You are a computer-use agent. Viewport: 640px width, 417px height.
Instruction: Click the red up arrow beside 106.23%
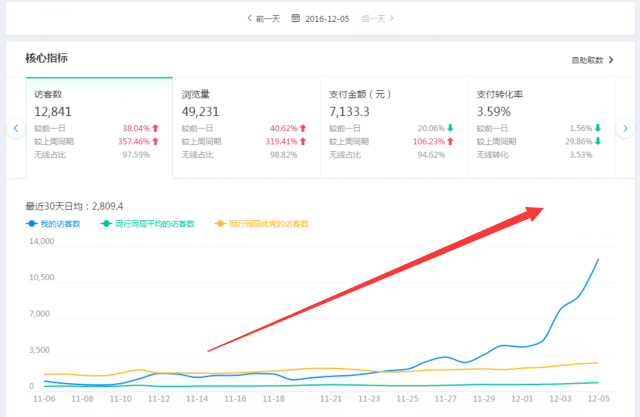450,142
